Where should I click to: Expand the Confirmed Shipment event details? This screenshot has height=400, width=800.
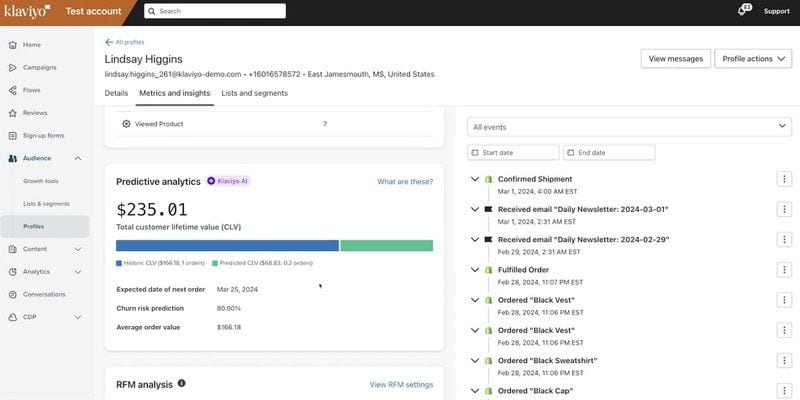coord(475,179)
